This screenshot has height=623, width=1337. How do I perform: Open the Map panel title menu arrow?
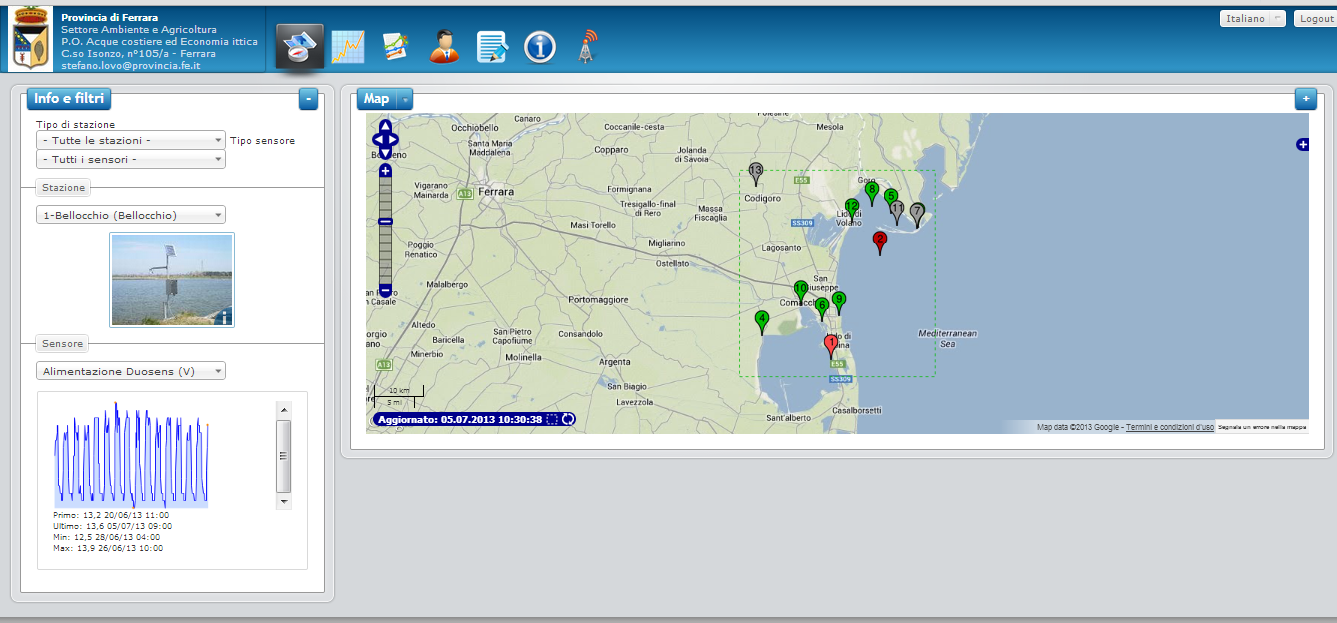404,99
